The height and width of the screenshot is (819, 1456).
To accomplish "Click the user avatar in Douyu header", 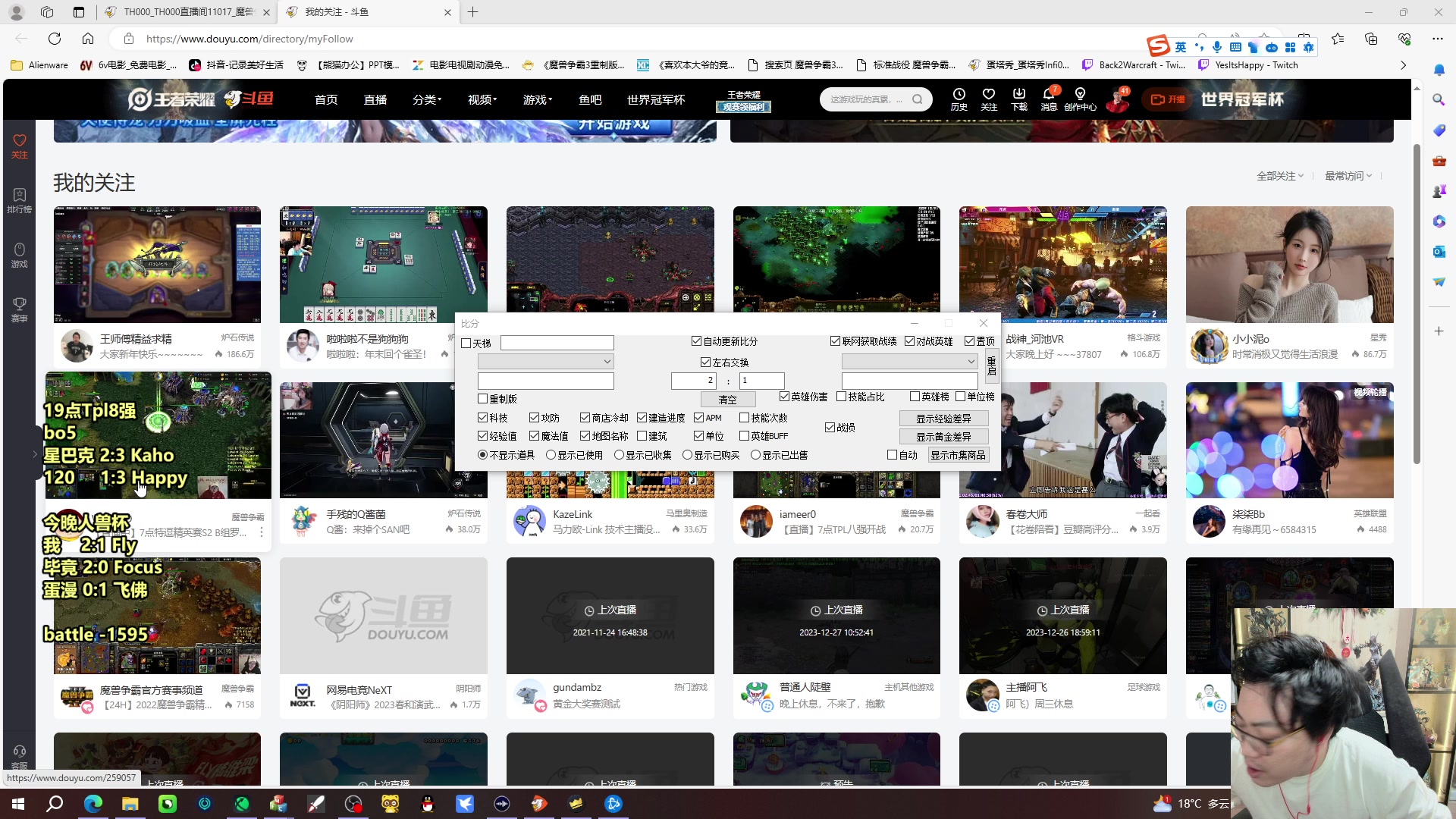I will (1117, 99).
